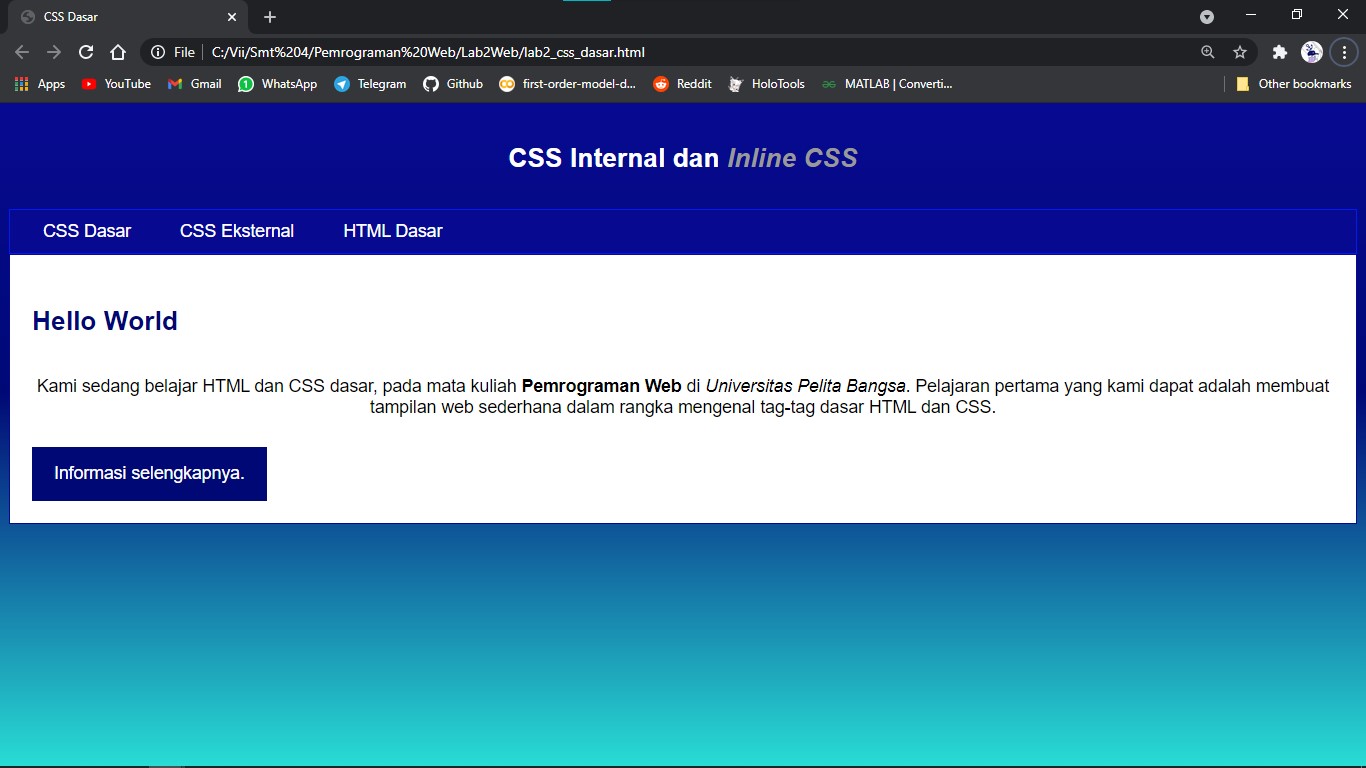Open the zoom magnifier control in the address bar
Viewport: 1366px width, 768px height.
(x=1207, y=51)
